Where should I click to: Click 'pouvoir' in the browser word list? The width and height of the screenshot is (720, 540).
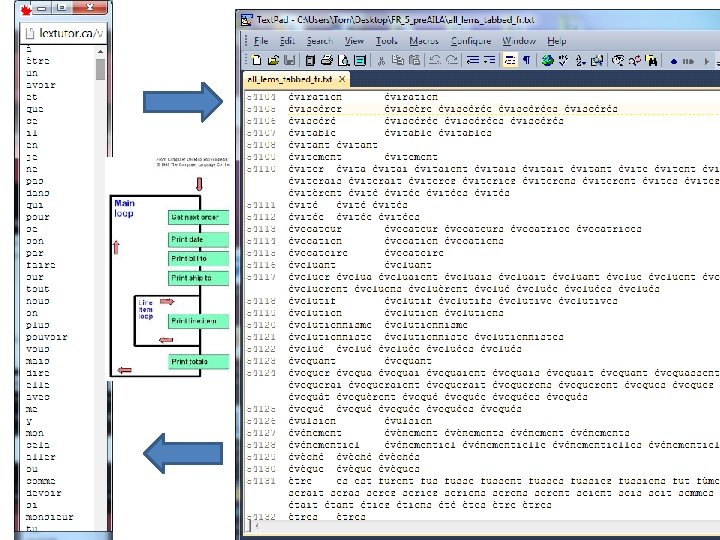pyautogui.click(x=47, y=337)
